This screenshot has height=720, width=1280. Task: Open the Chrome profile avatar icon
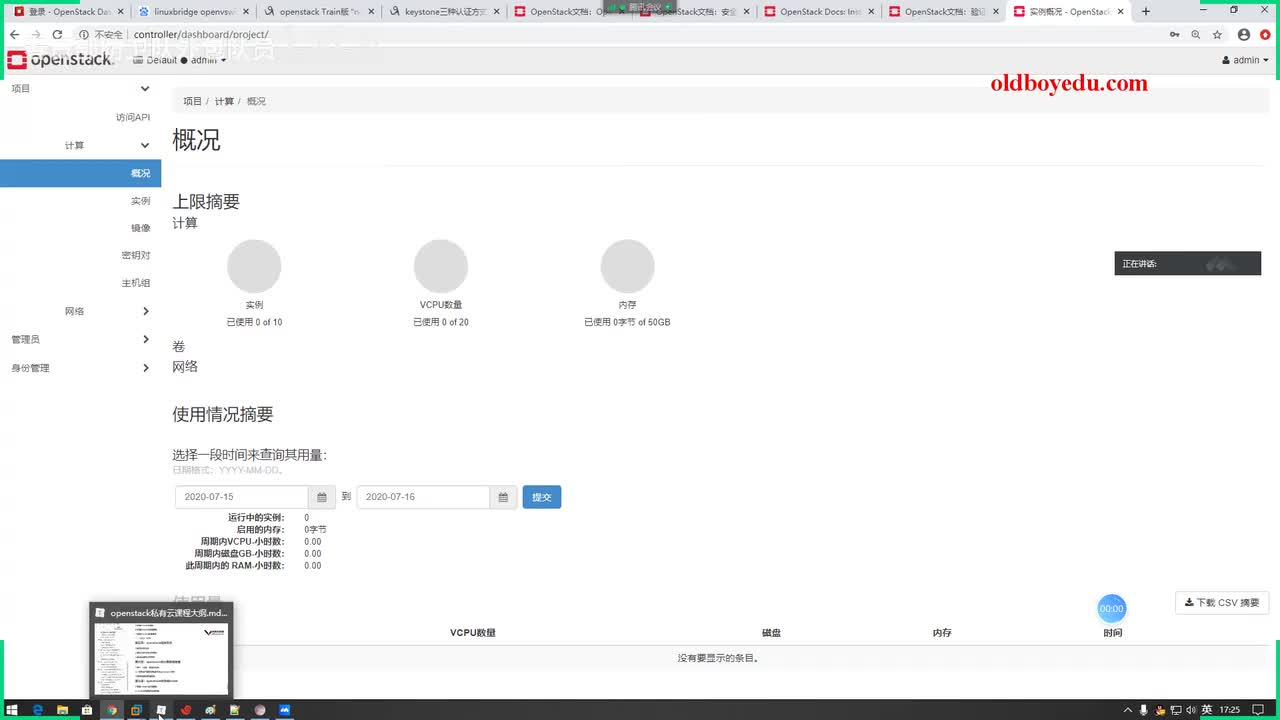click(1244, 34)
